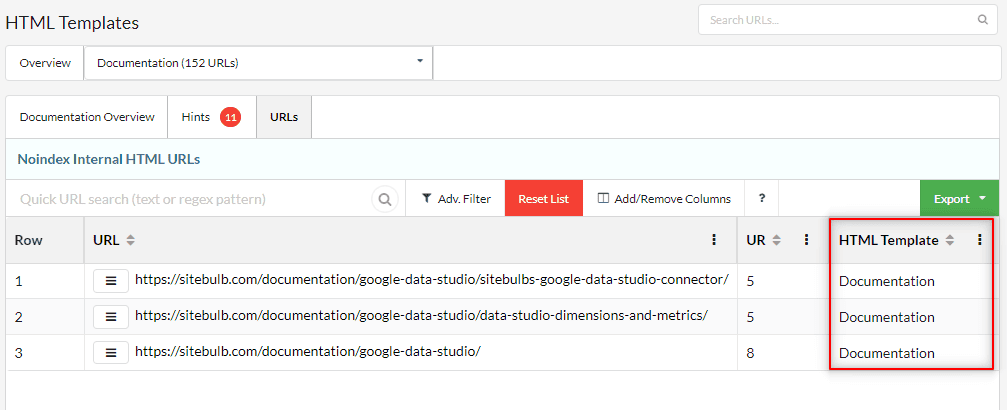Switch to the Documentation Overview tab
The width and height of the screenshot is (1007, 410).
87,117
